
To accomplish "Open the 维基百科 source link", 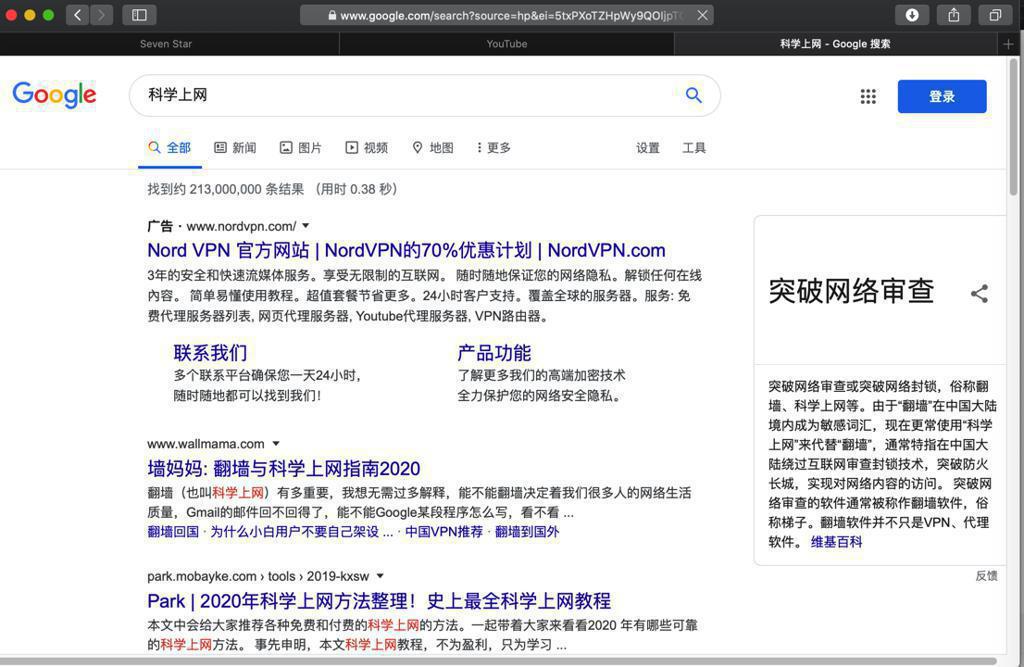I will [x=837, y=542].
